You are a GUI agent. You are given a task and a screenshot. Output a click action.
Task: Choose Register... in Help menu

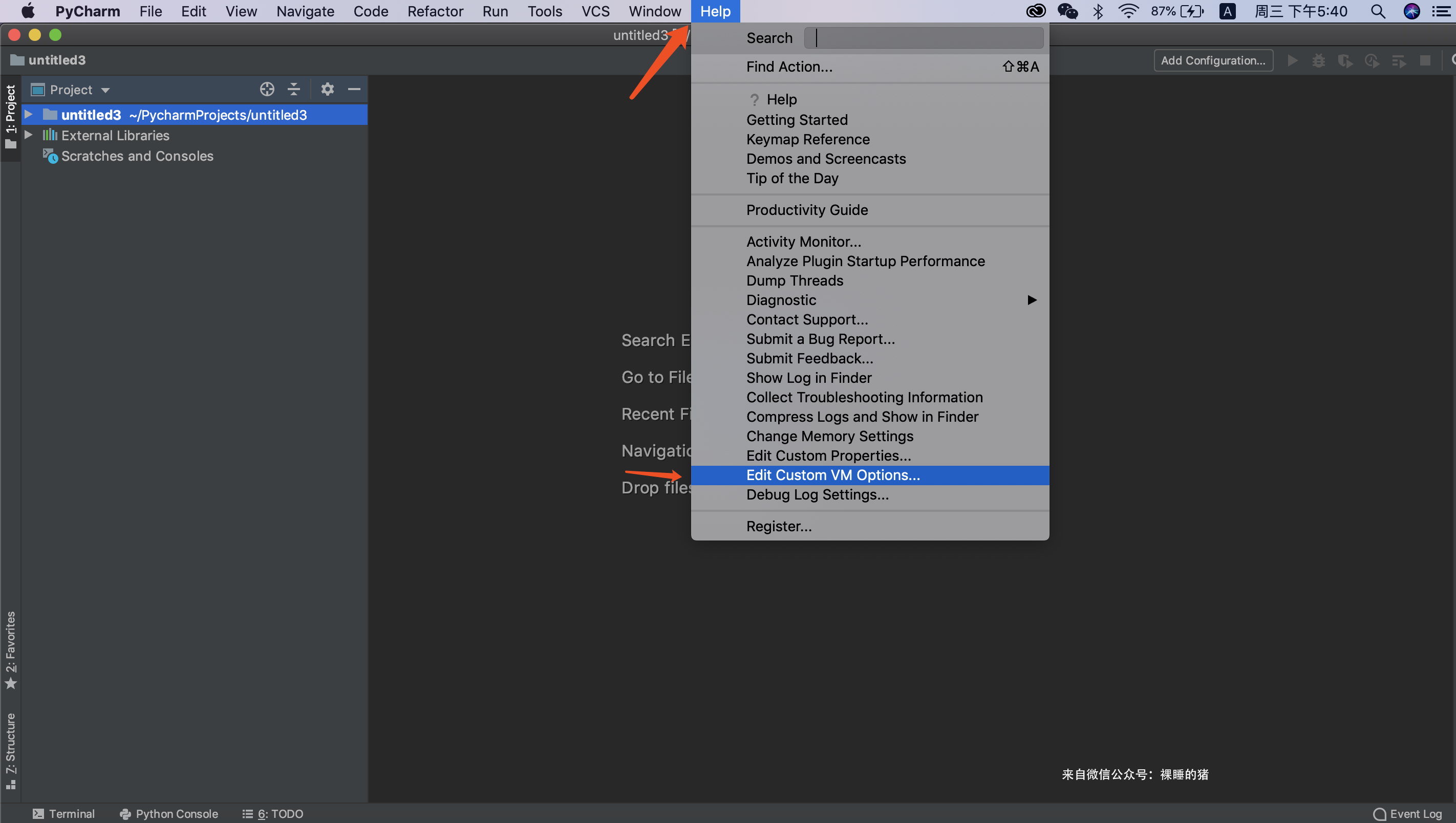point(870,526)
